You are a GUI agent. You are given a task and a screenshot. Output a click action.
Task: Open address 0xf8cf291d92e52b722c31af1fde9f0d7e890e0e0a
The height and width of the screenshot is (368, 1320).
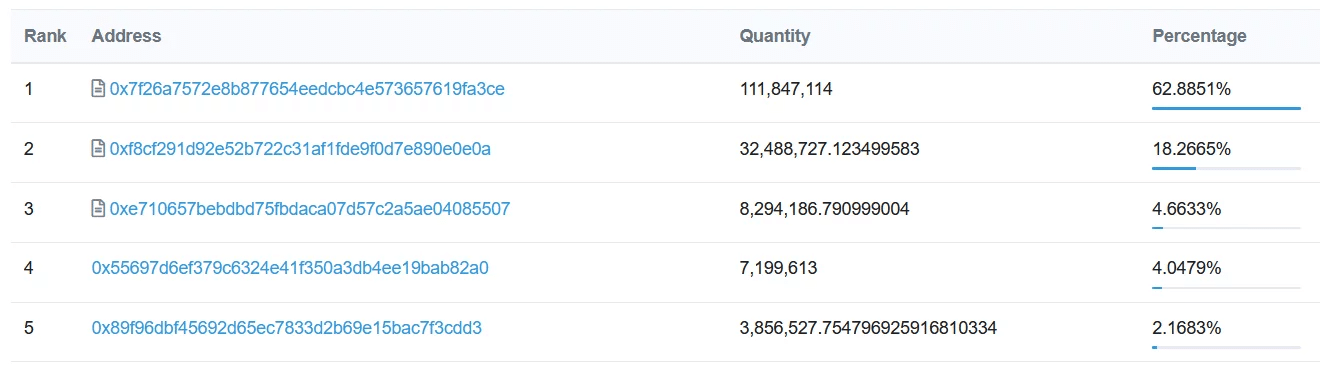[x=300, y=149]
